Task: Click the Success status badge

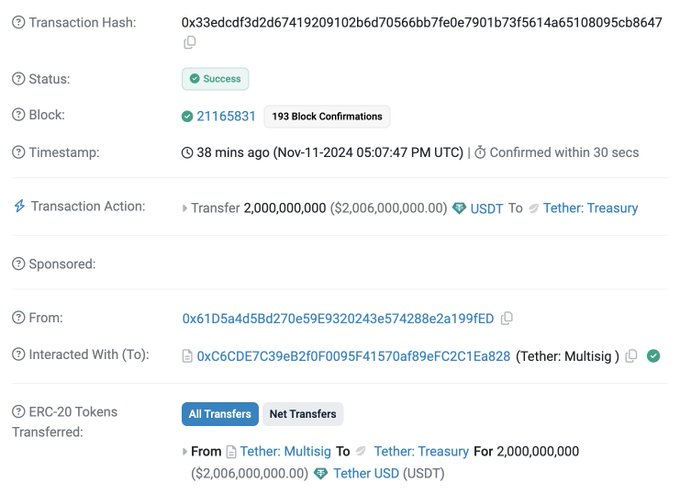Action: [x=215, y=79]
